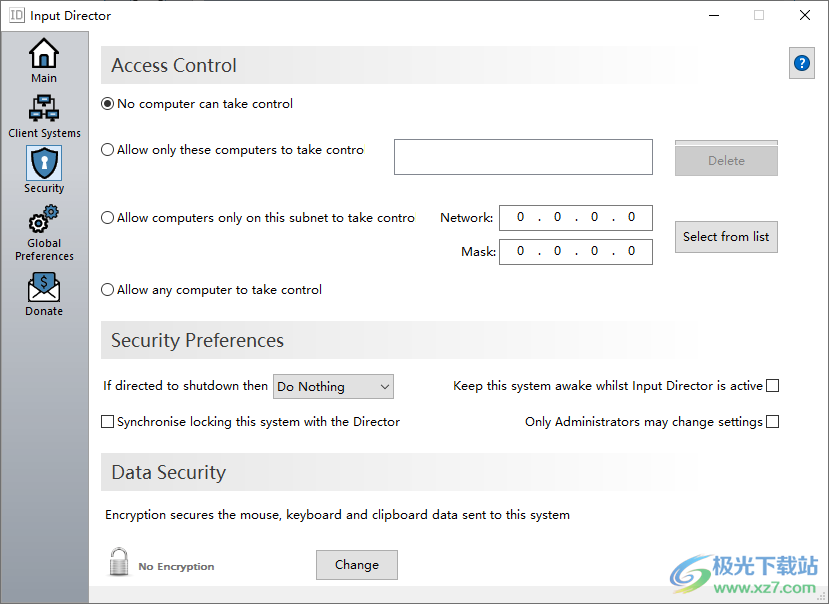This screenshot has height=604, width=829.
Task: Click the Input Director title bar icon
Action: [x=16, y=15]
